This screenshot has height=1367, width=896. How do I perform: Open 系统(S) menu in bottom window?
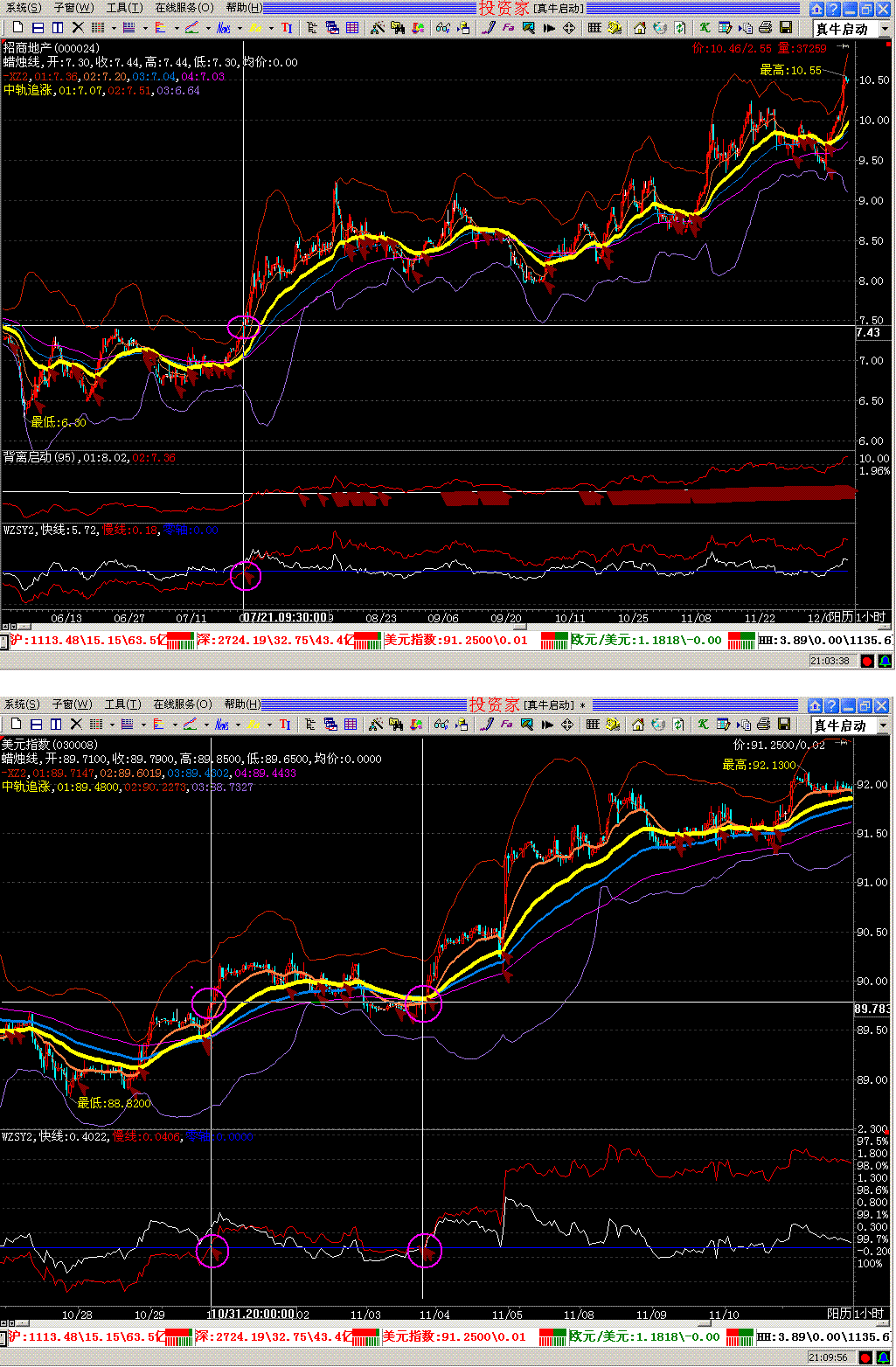(22, 704)
